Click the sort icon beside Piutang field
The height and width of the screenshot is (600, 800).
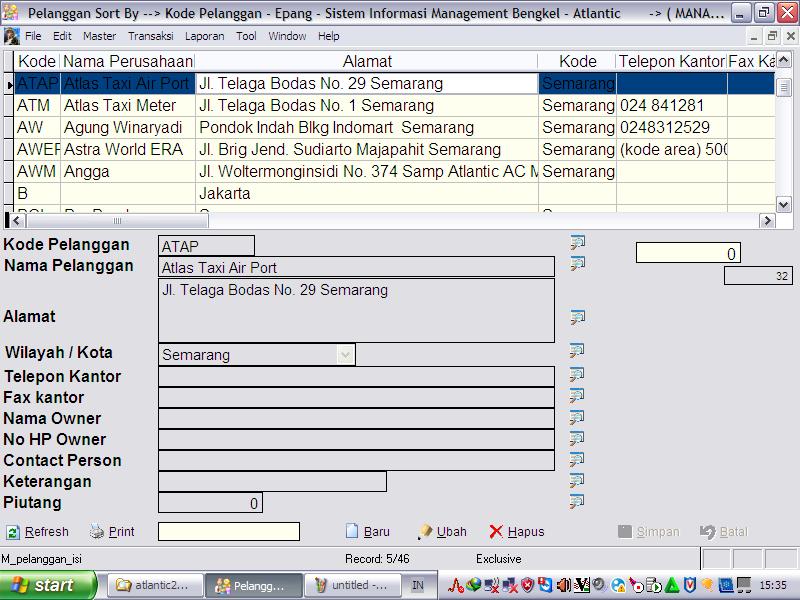pyautogui.click(x=577, y=502)
